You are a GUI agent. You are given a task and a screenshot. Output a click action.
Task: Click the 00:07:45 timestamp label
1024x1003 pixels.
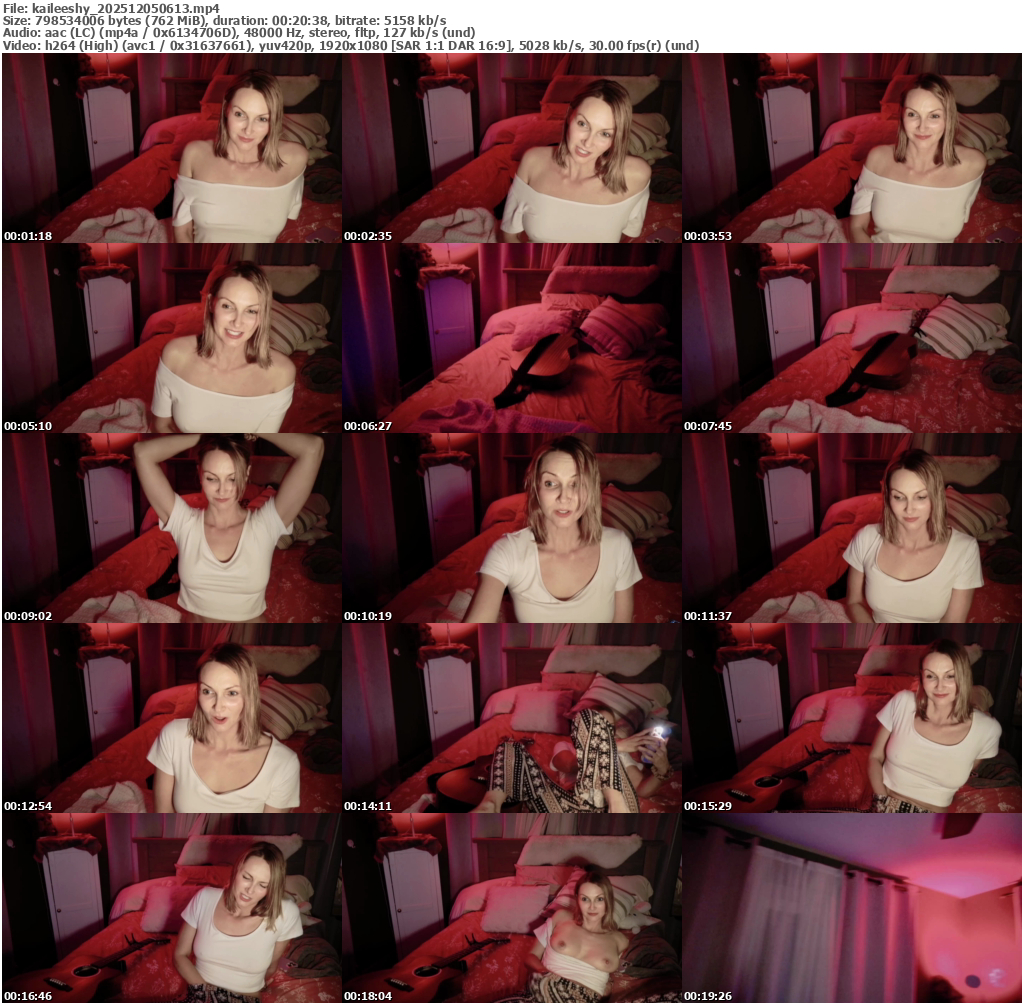pyautogui.click(x=708, y=426)
